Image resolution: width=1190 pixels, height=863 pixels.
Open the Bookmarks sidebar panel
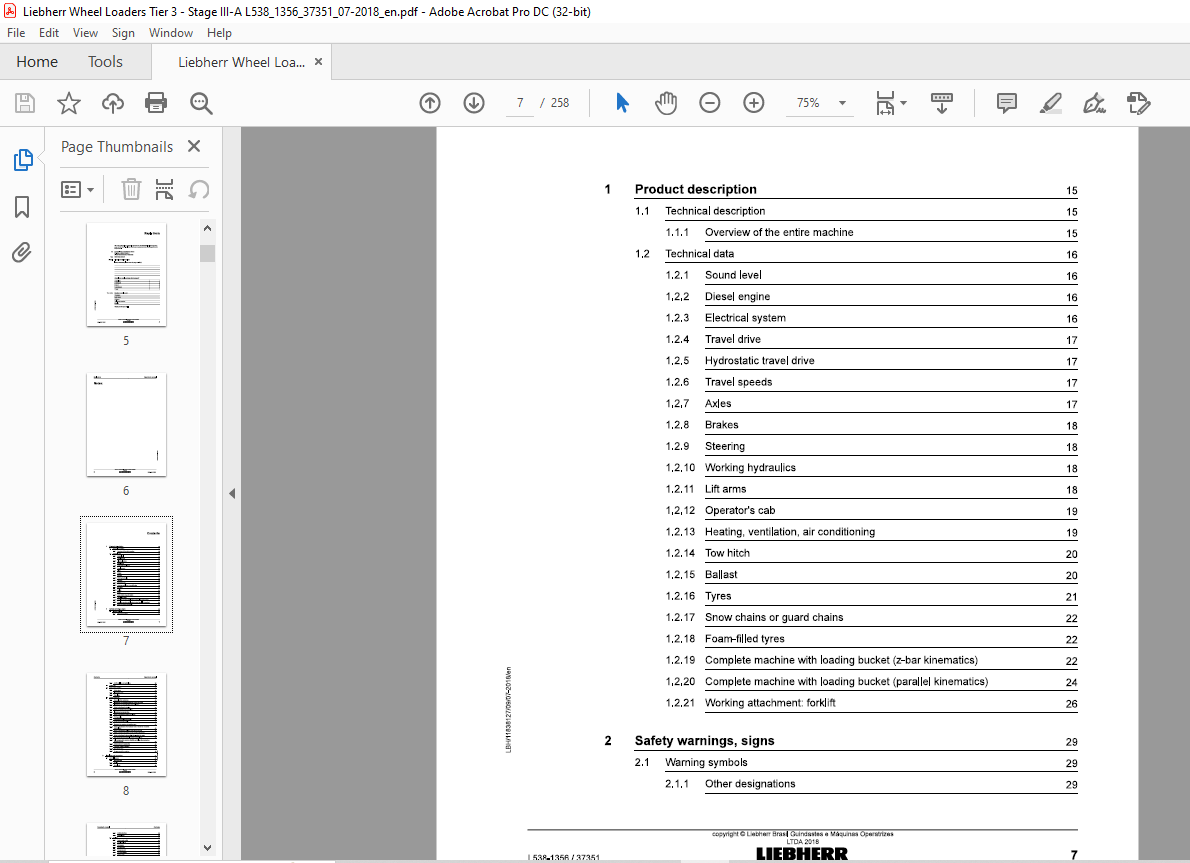click(x=22, y=206)
